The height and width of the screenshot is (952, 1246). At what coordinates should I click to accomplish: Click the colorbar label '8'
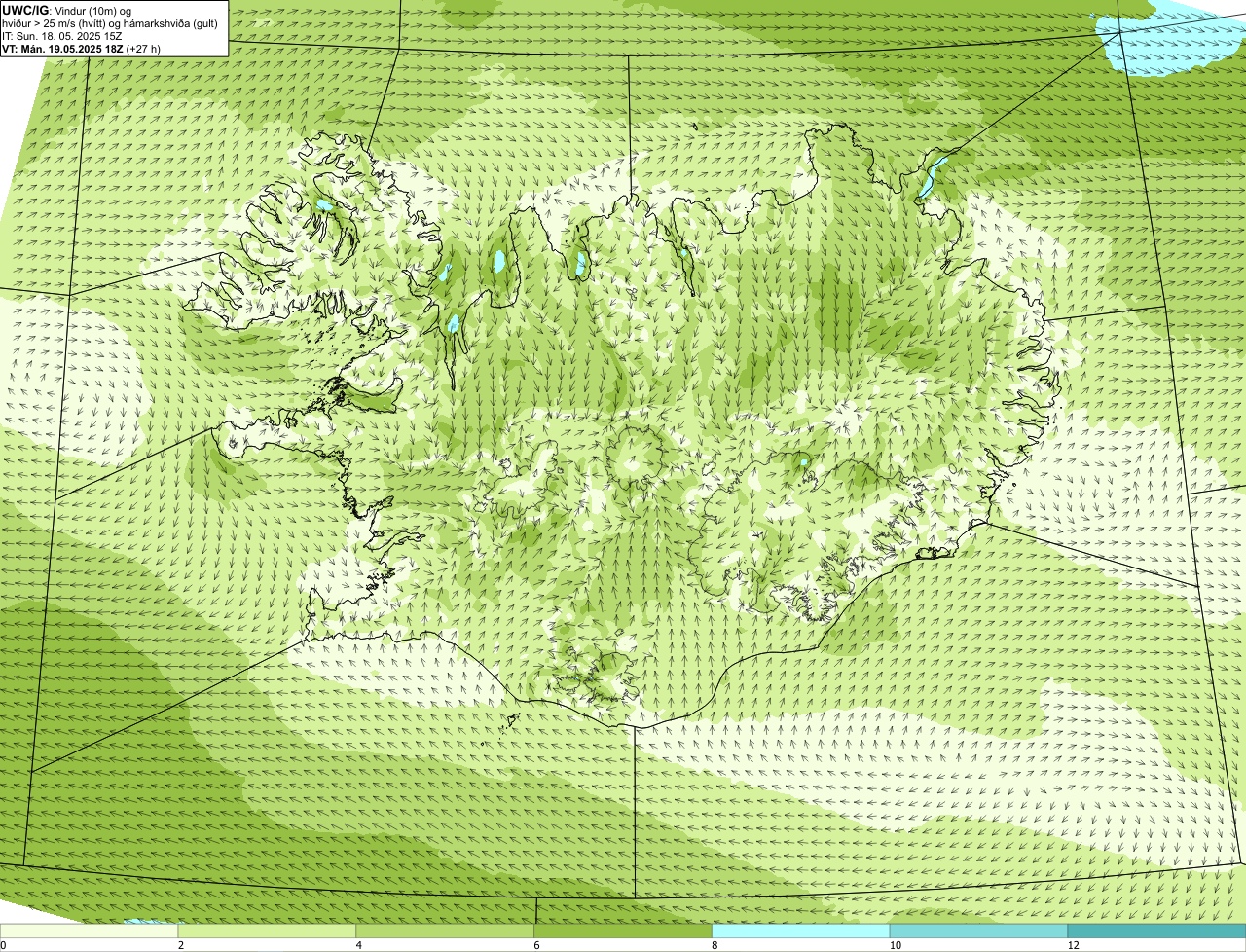click(714, 945)
